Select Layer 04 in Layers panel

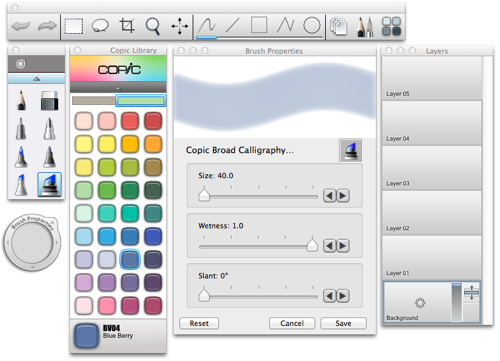(432, 123)
